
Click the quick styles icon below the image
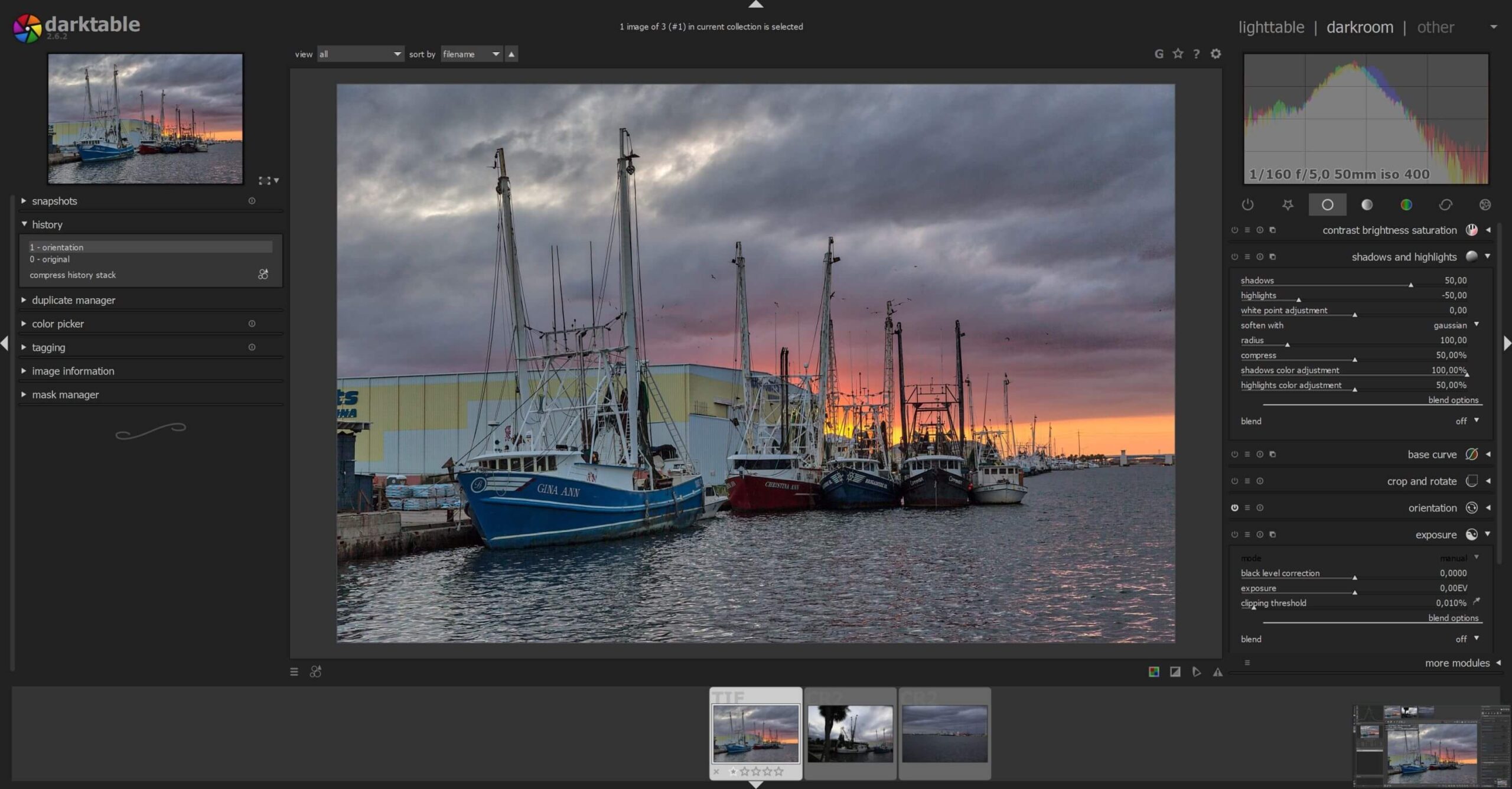315,671
